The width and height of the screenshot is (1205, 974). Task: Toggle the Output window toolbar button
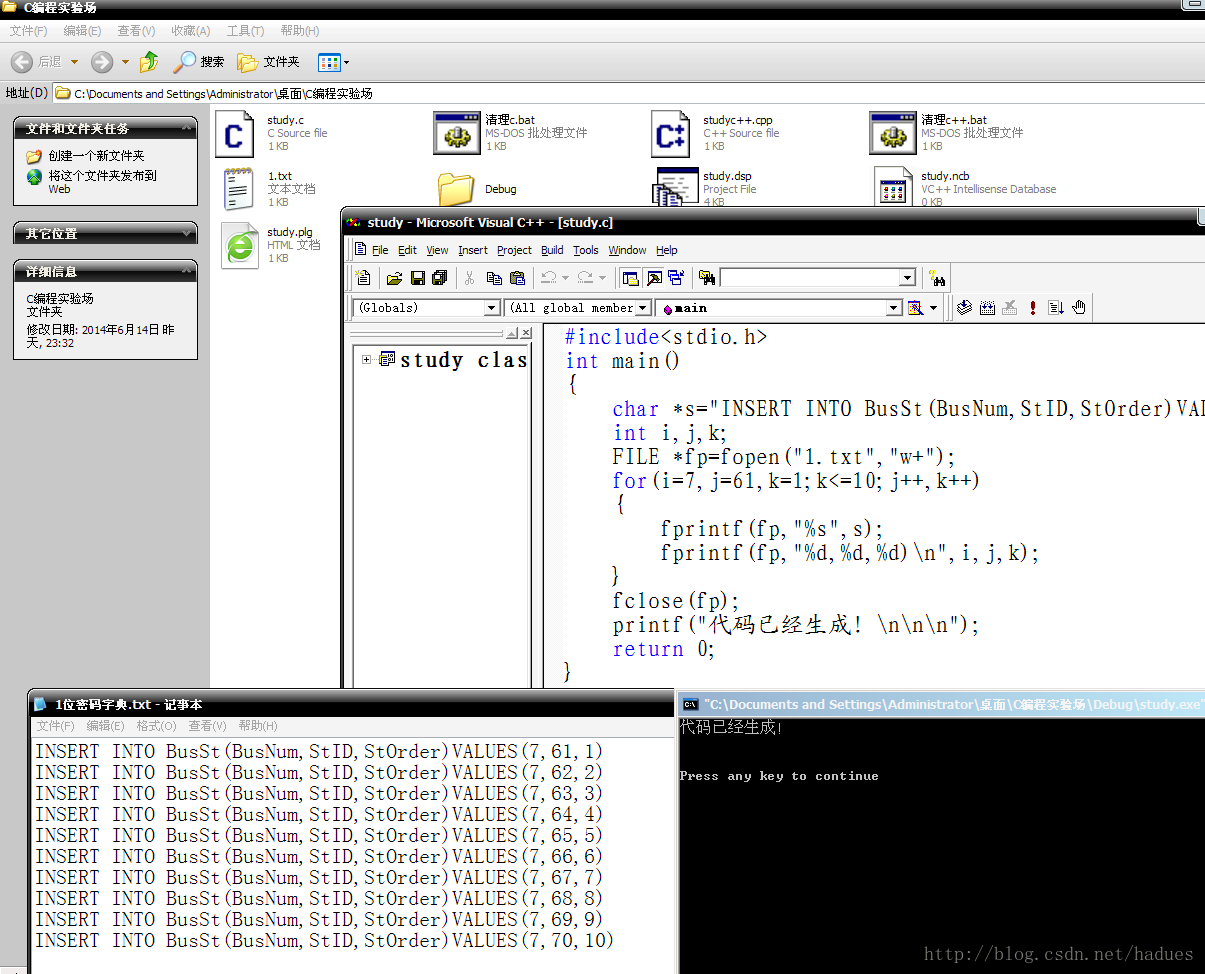click(654, 278)
